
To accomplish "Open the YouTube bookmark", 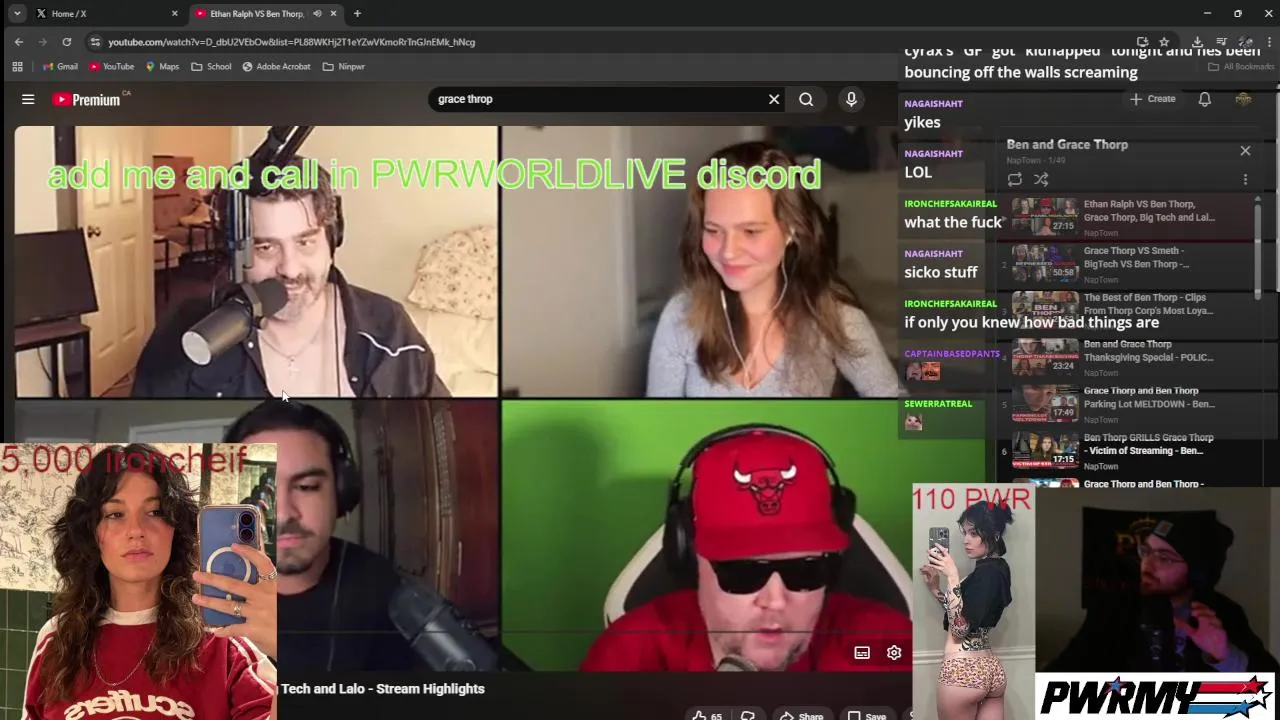I will point(111,66).
